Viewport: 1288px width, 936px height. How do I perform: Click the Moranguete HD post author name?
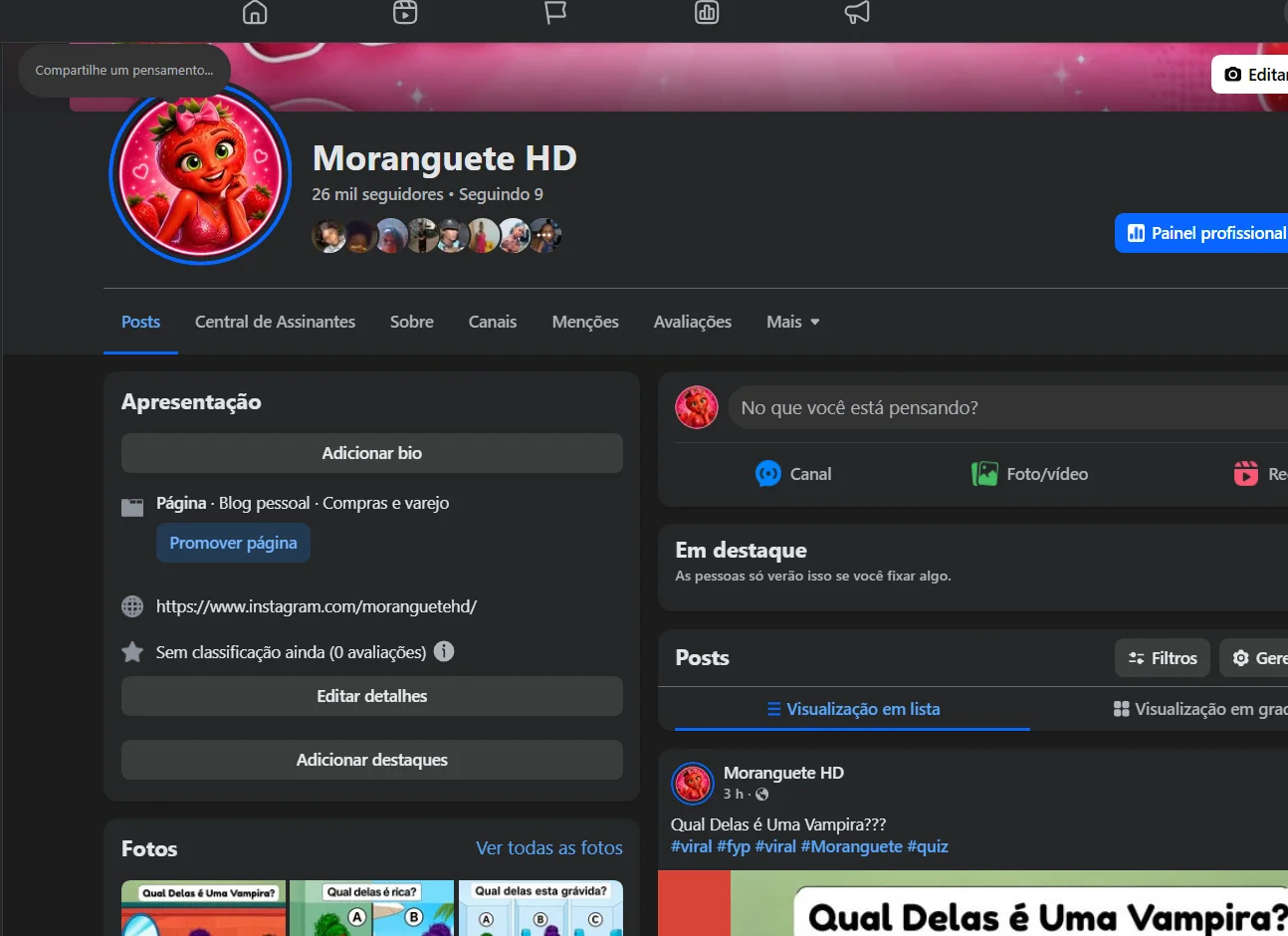783,773
